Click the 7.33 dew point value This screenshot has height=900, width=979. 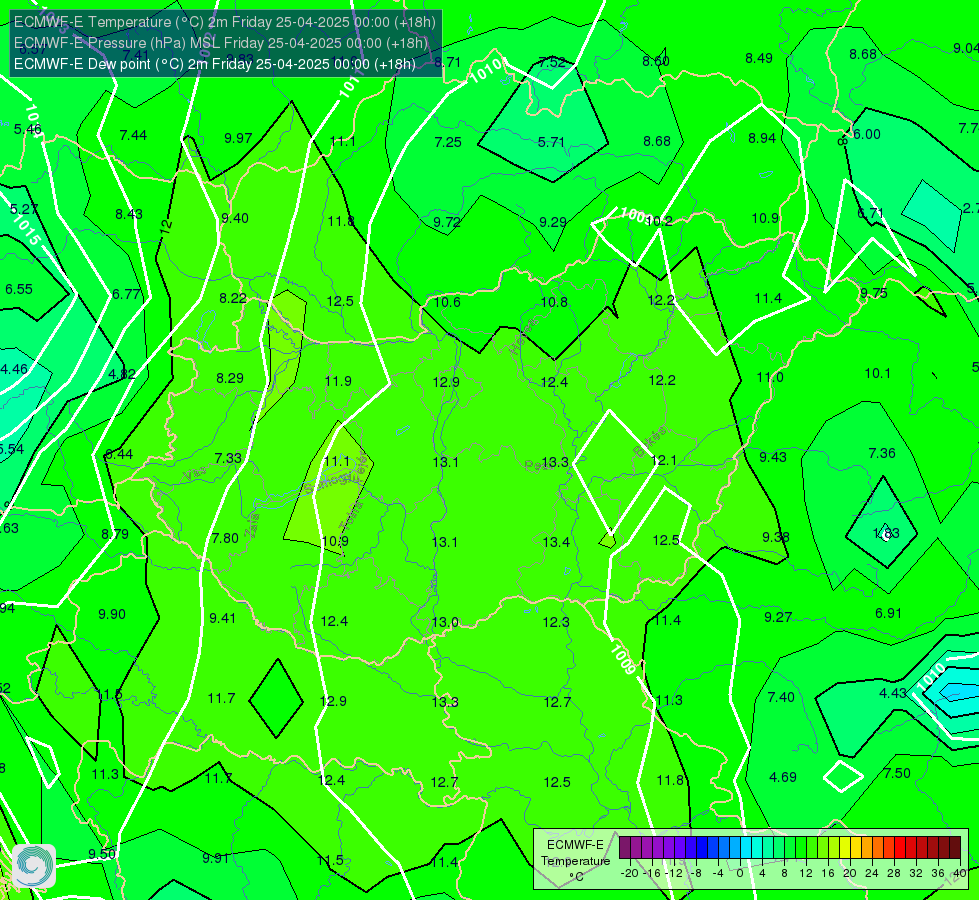[228, 458]
